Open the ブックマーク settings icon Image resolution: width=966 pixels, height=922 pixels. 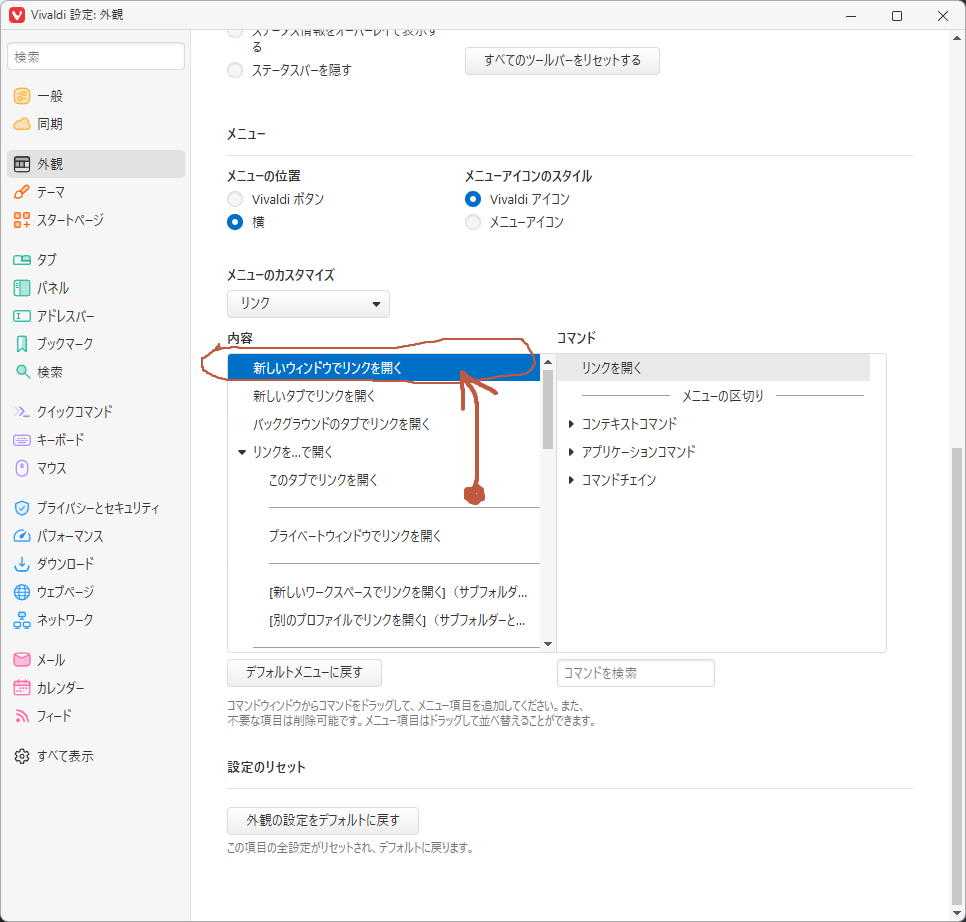point(22,344)
